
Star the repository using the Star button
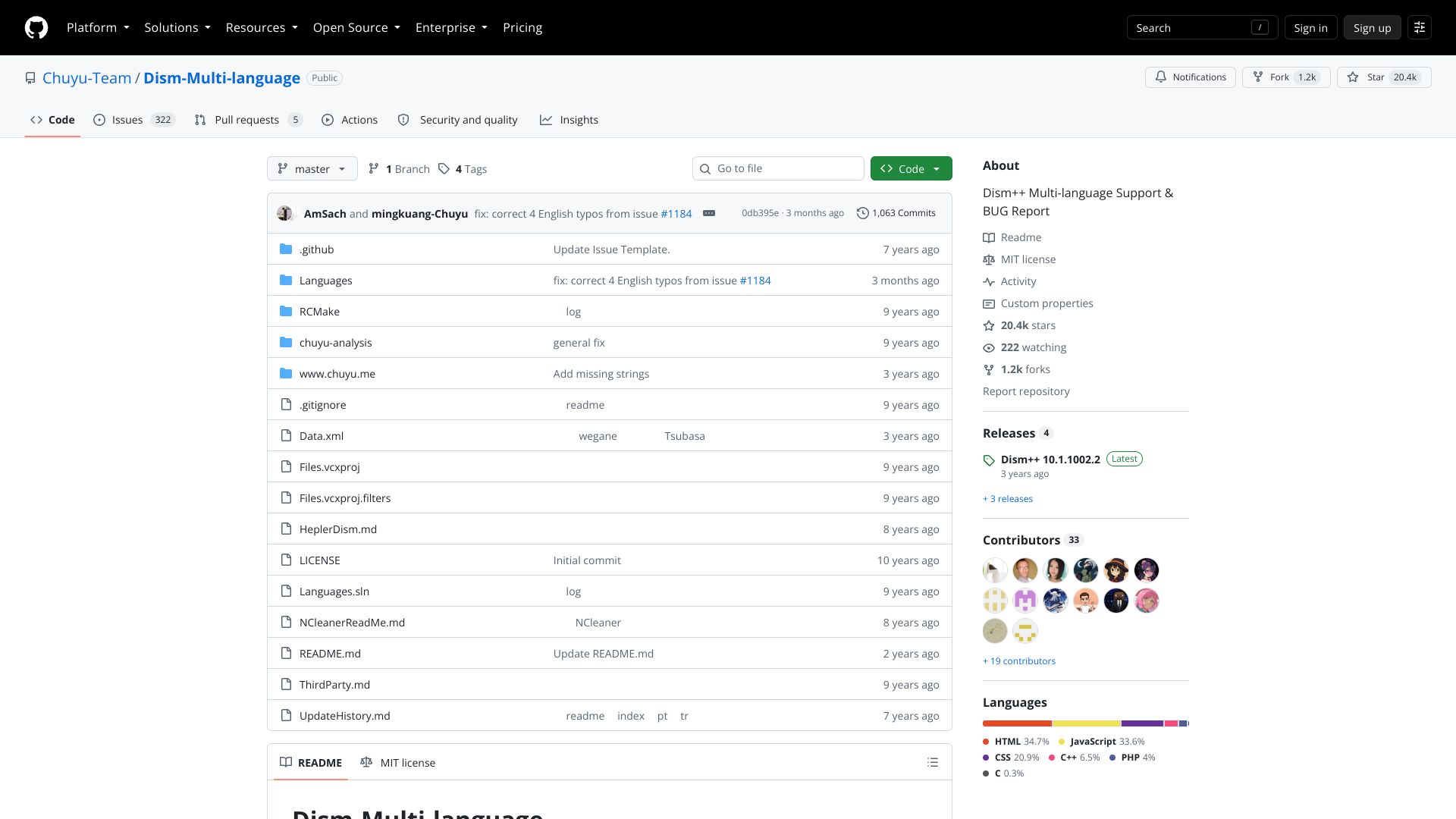pos(1384,77)
